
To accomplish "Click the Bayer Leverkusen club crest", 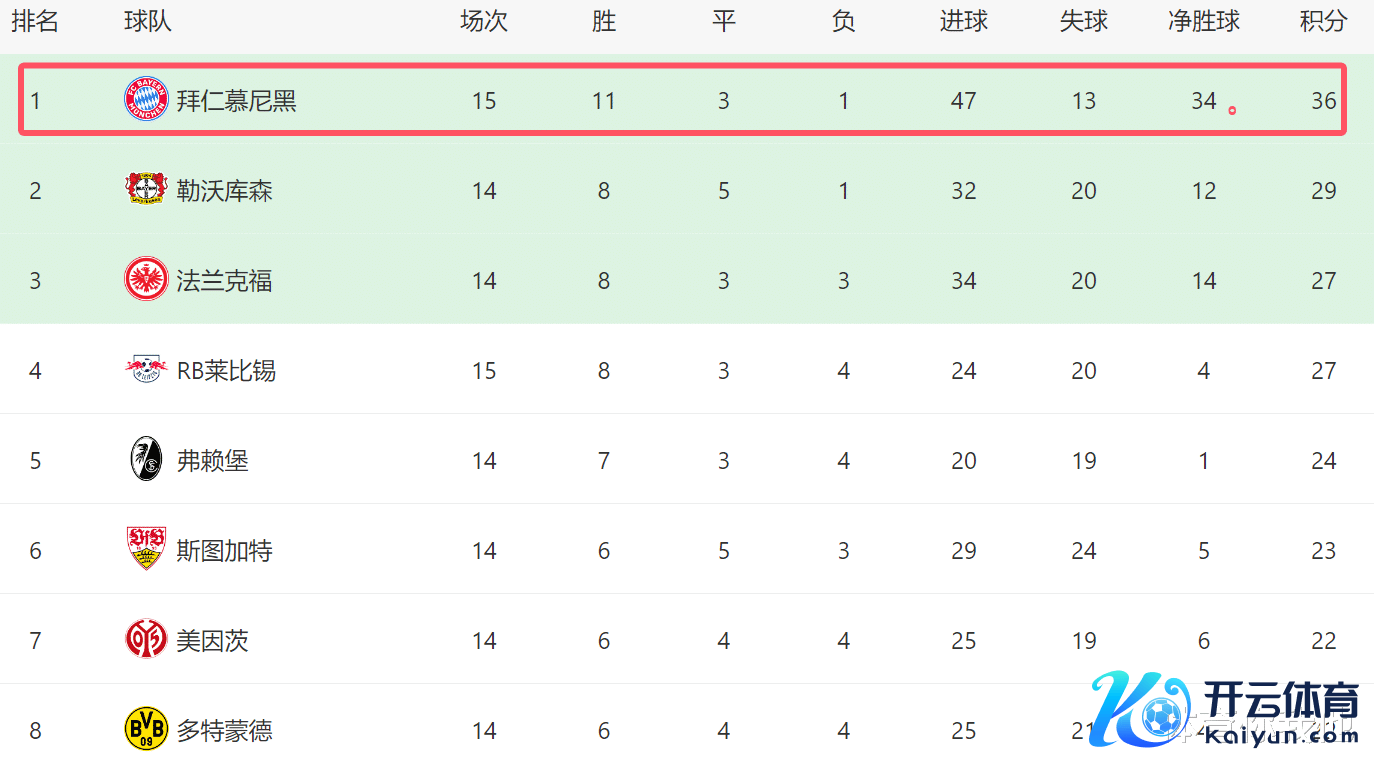I will pos(146,190).
